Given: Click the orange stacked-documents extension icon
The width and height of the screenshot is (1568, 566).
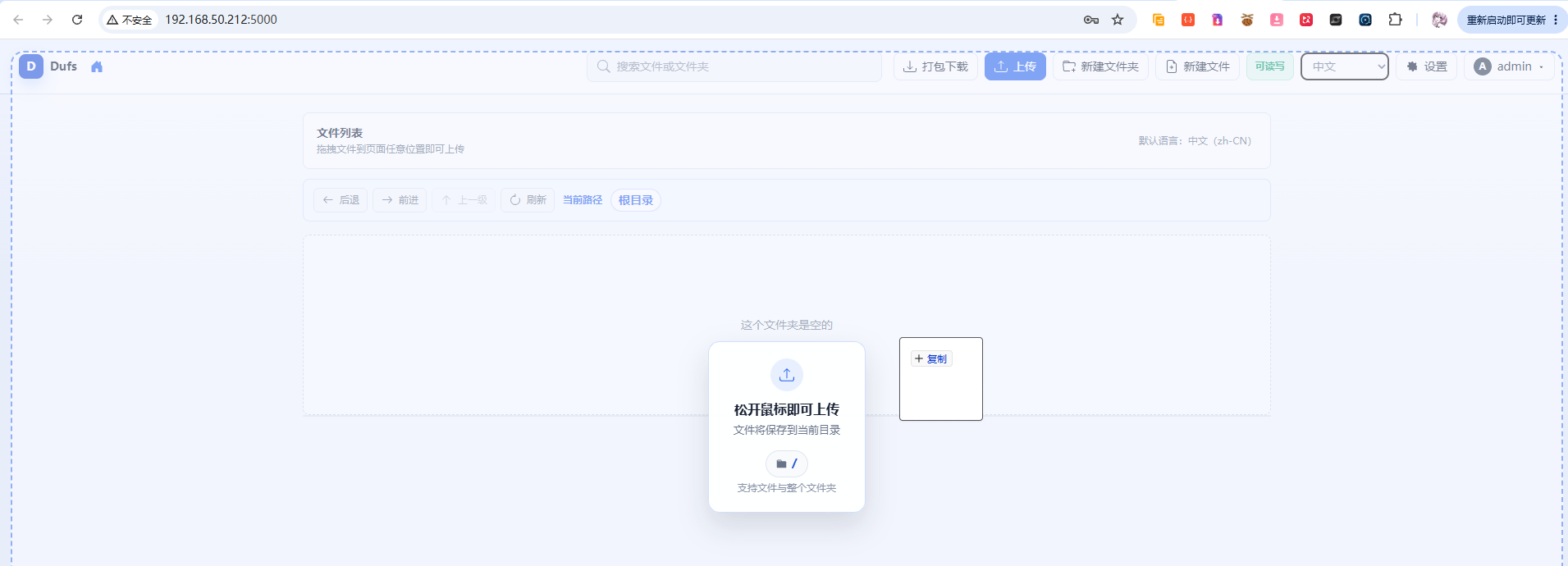Looking at the screenshot, I should click(1159, 20).
